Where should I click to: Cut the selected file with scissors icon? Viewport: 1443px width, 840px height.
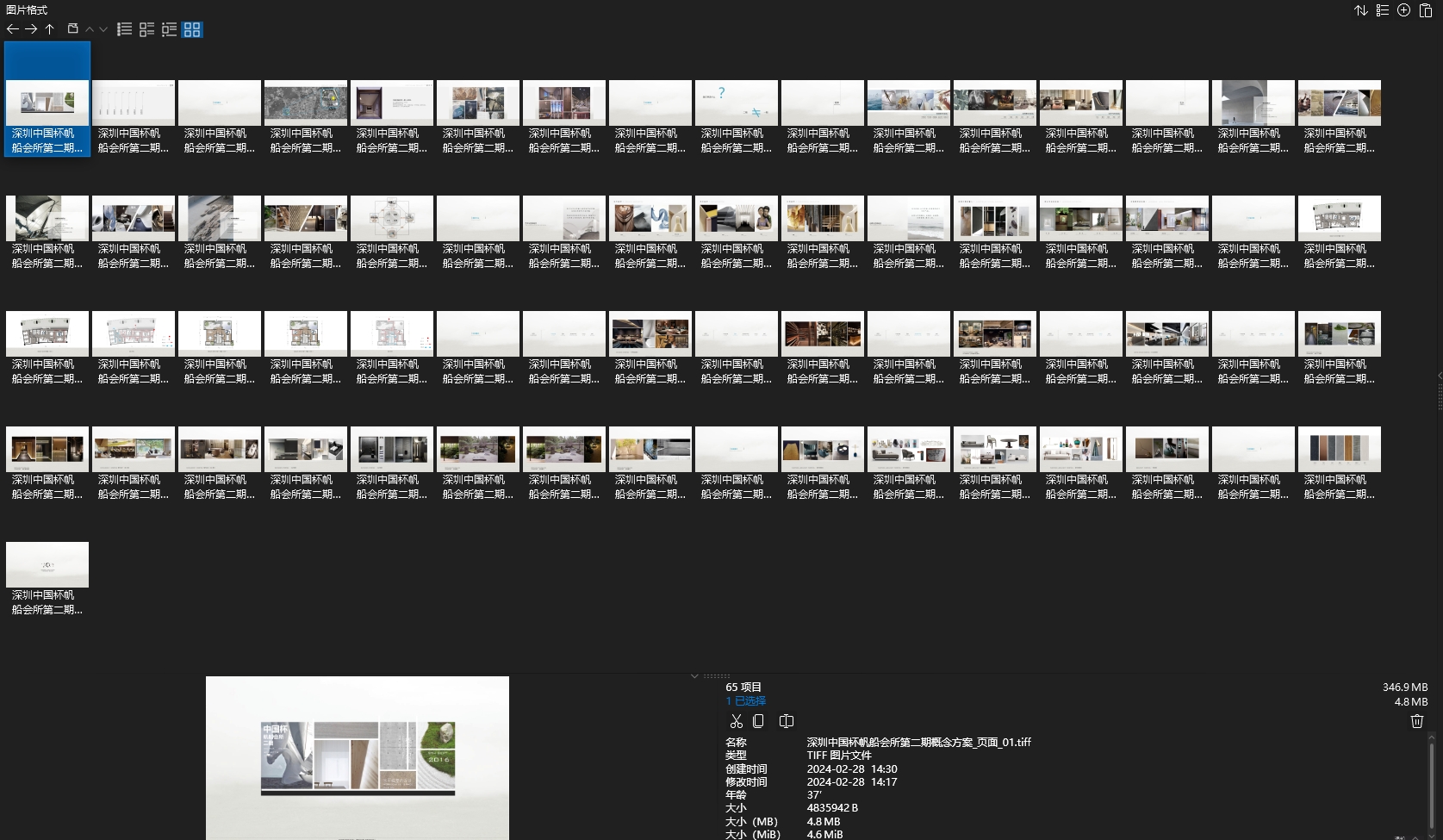coord(736,721)
